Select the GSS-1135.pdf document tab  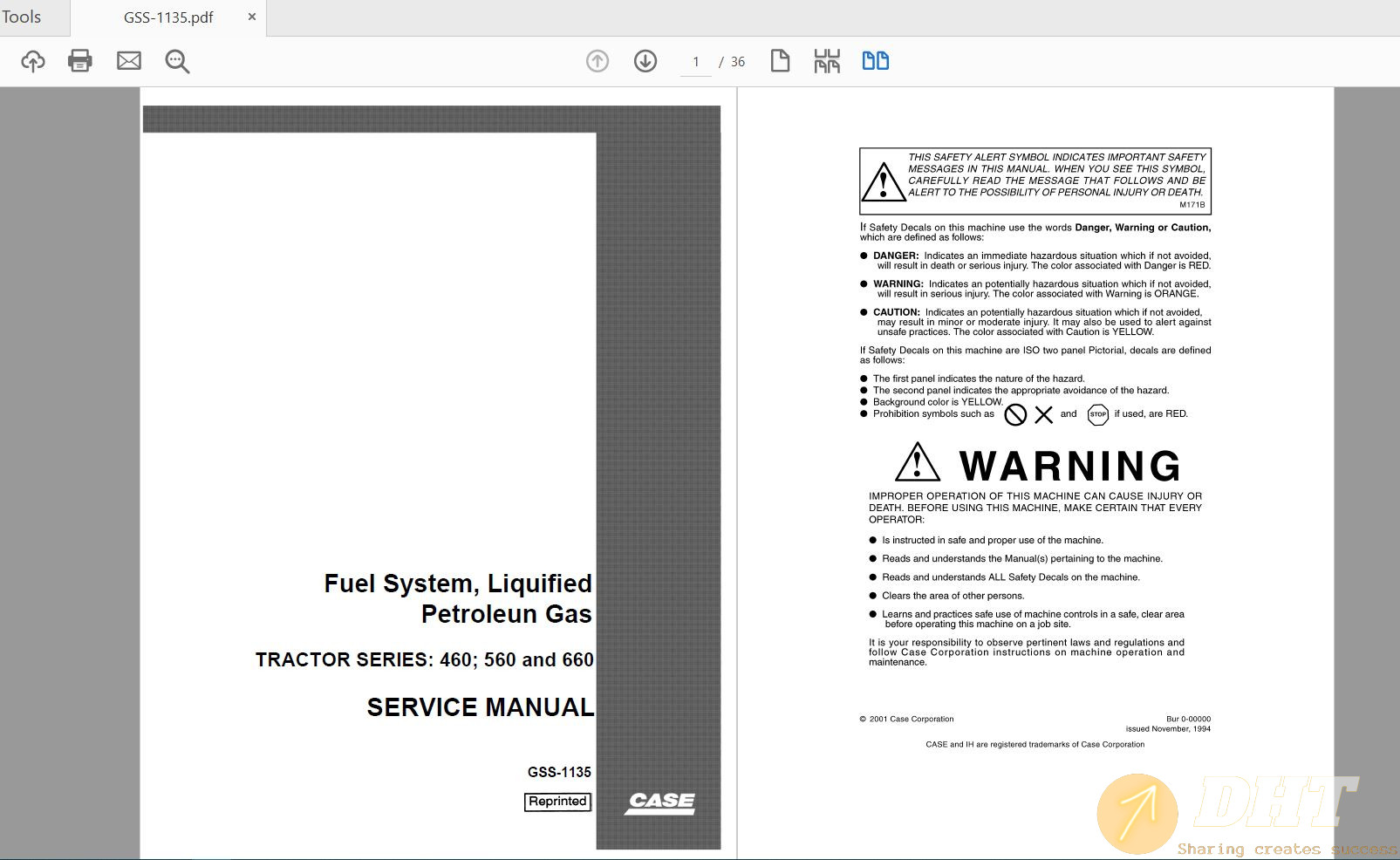point(168,17)
